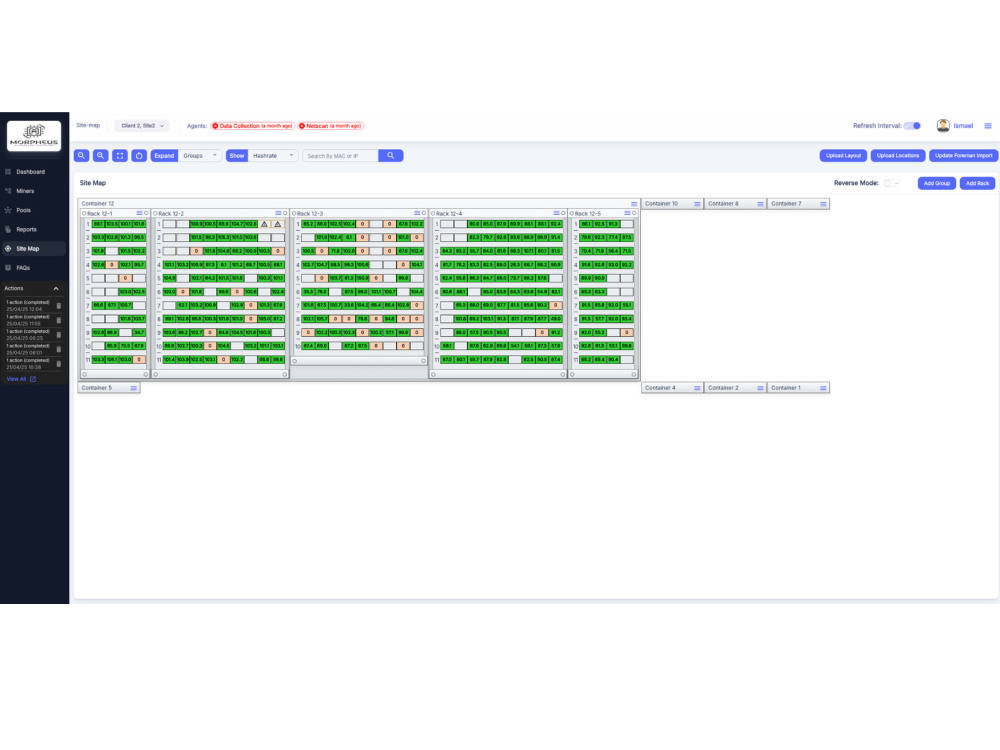Delete the action logged at 11:55
The width and height of the screenshot is (1000, 750).
click(x=59, y=320)
